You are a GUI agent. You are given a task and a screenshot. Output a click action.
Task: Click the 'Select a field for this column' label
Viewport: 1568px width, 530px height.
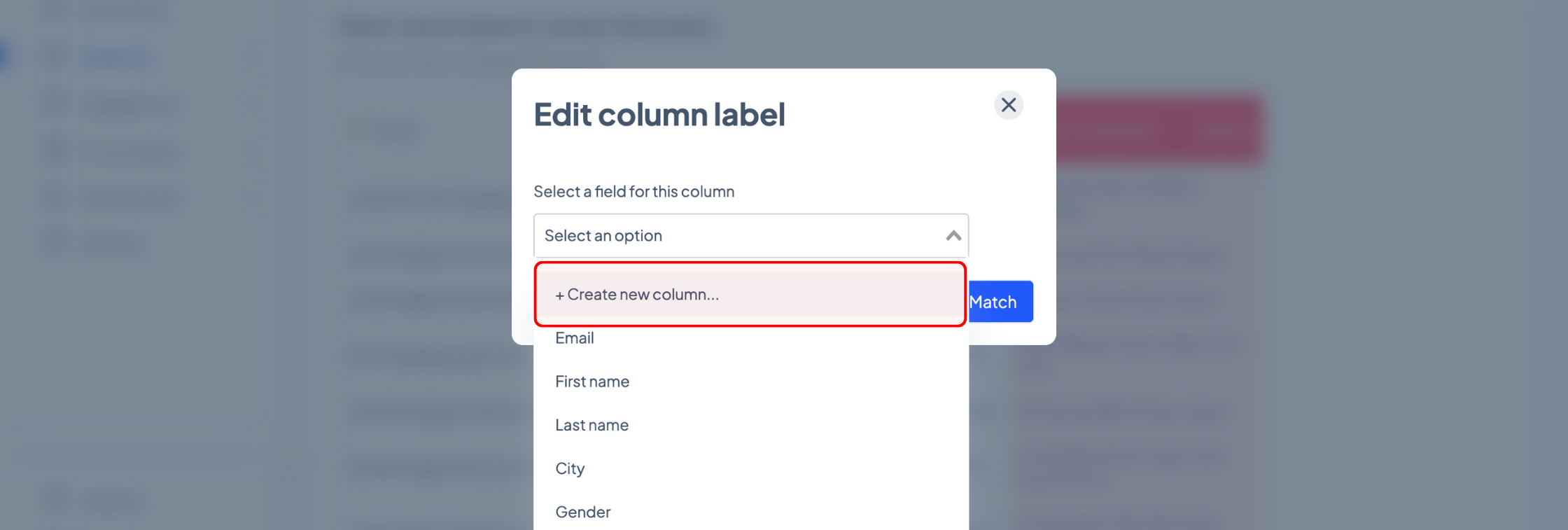click(633, 192)
